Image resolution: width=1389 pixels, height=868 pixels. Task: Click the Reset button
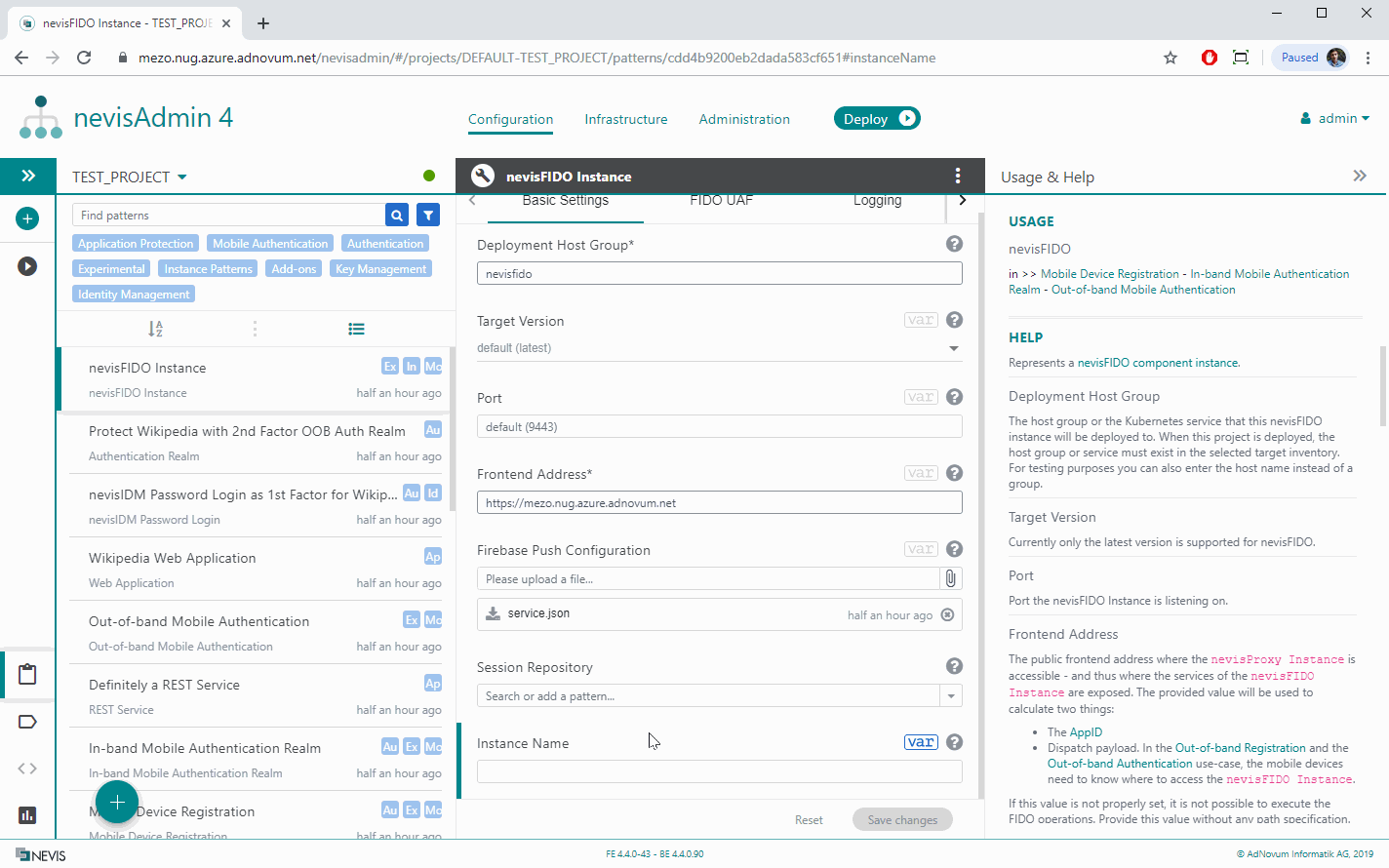[809, 820]
